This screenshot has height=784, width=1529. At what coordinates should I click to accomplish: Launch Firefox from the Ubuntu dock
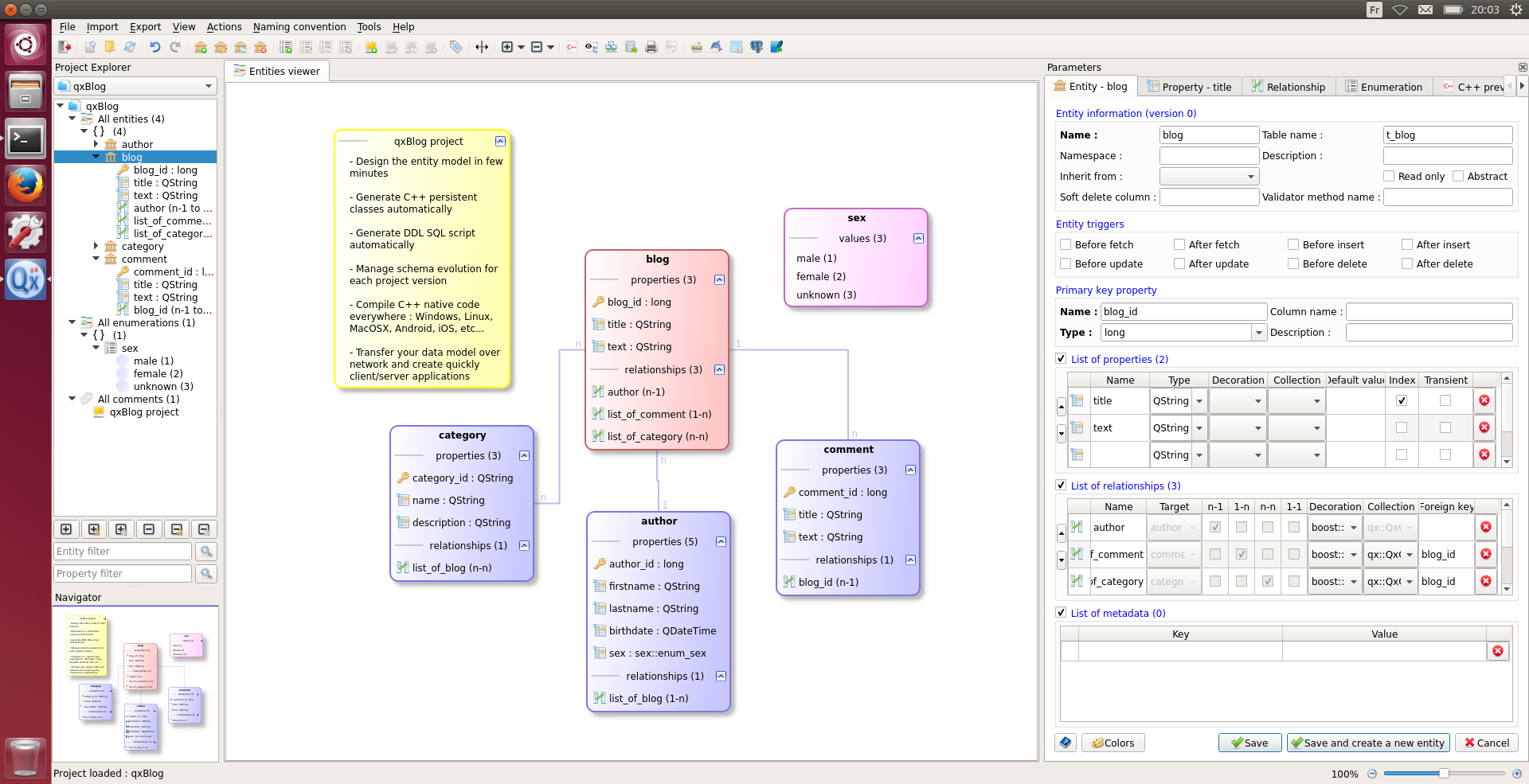click(25, 185)
